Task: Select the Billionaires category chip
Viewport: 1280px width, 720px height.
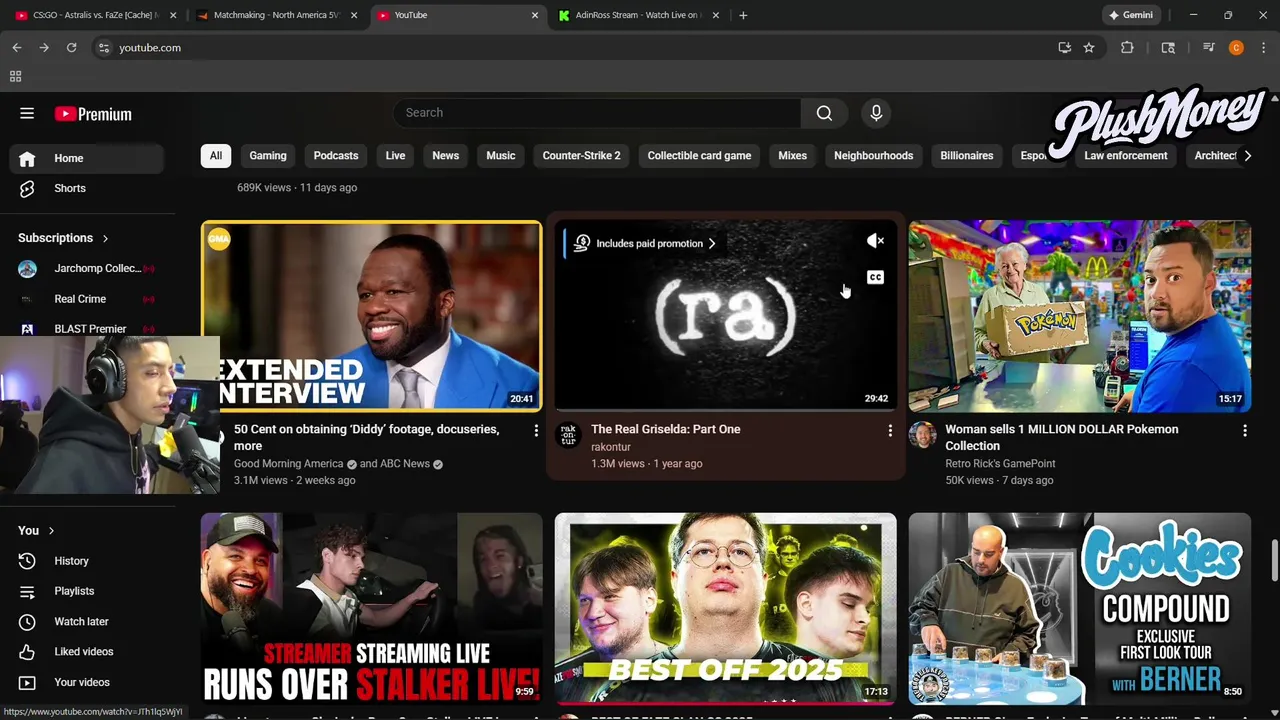Action: [967, 155]
